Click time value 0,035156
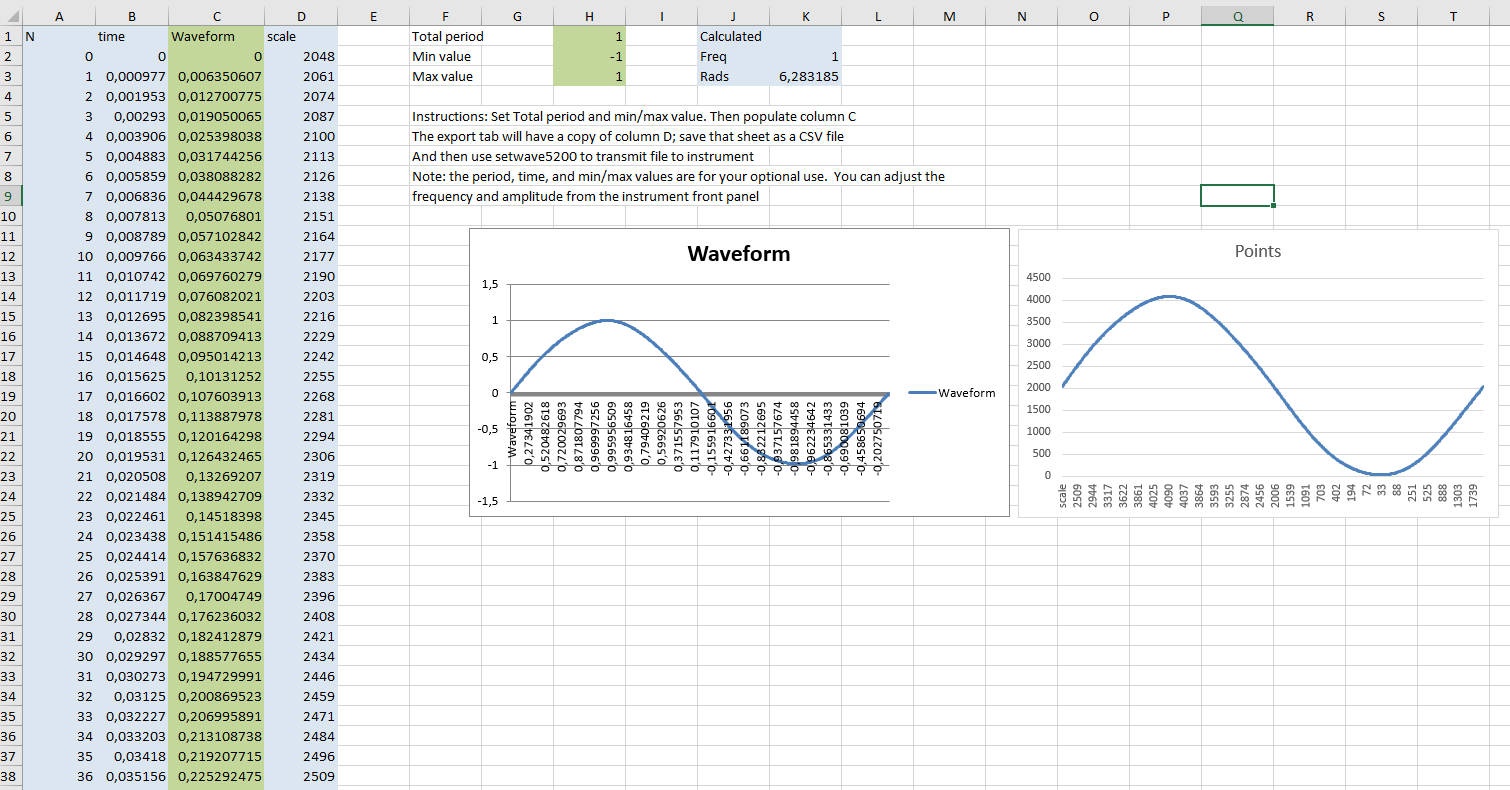The width and height of the screenshot is (1510, 790). pyautogui.click(x=133, y=776)
